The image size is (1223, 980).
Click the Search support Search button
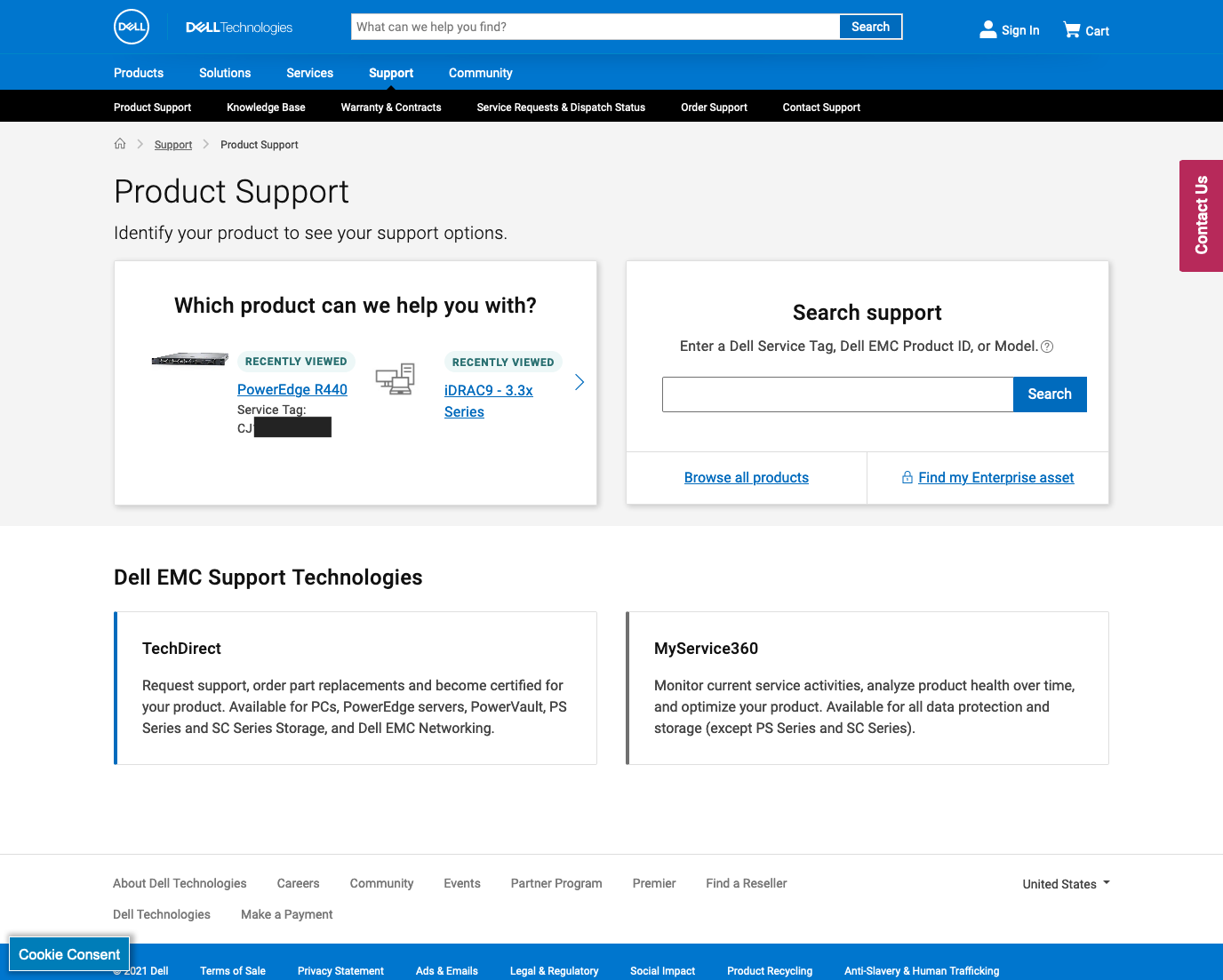click(x=1050, y=394)
